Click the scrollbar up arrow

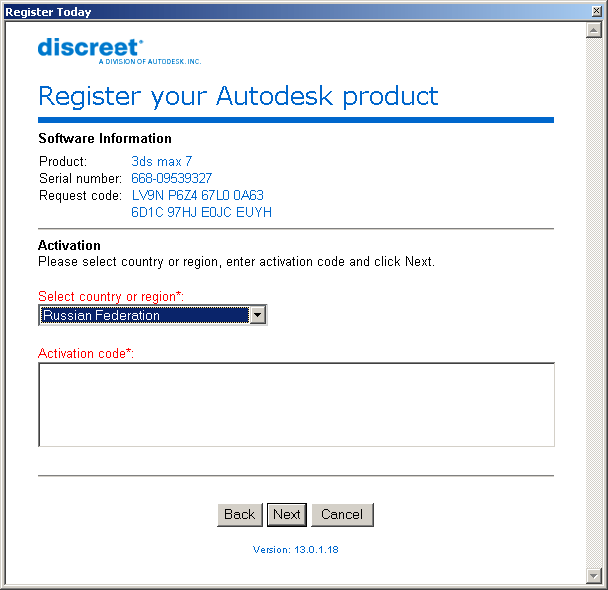pos(593,30)
